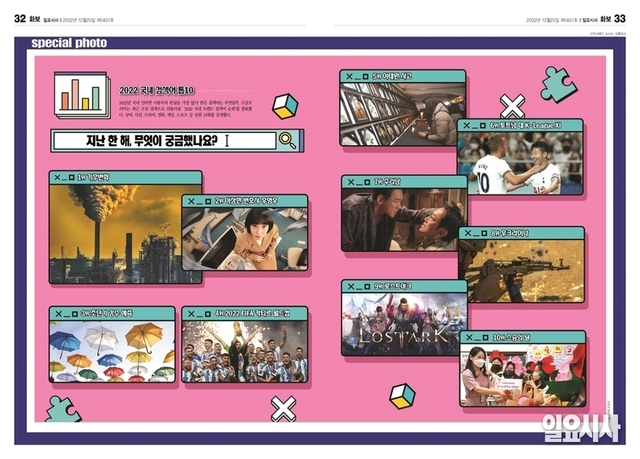Close the 2위 이상한 변호사 우영우 window
640x459 pixels.
click(191, 201)
